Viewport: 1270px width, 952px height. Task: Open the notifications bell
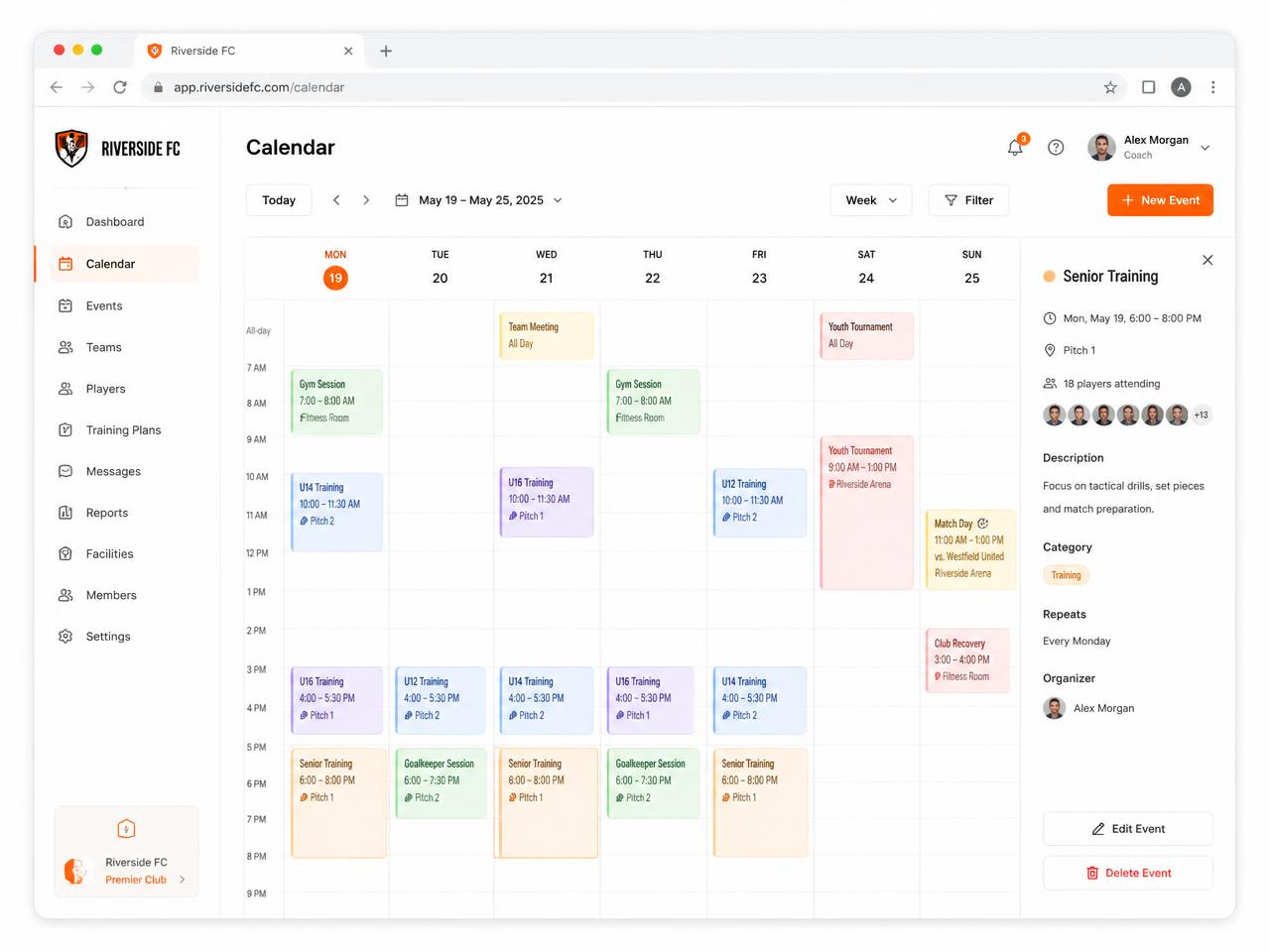[1015, 147]
